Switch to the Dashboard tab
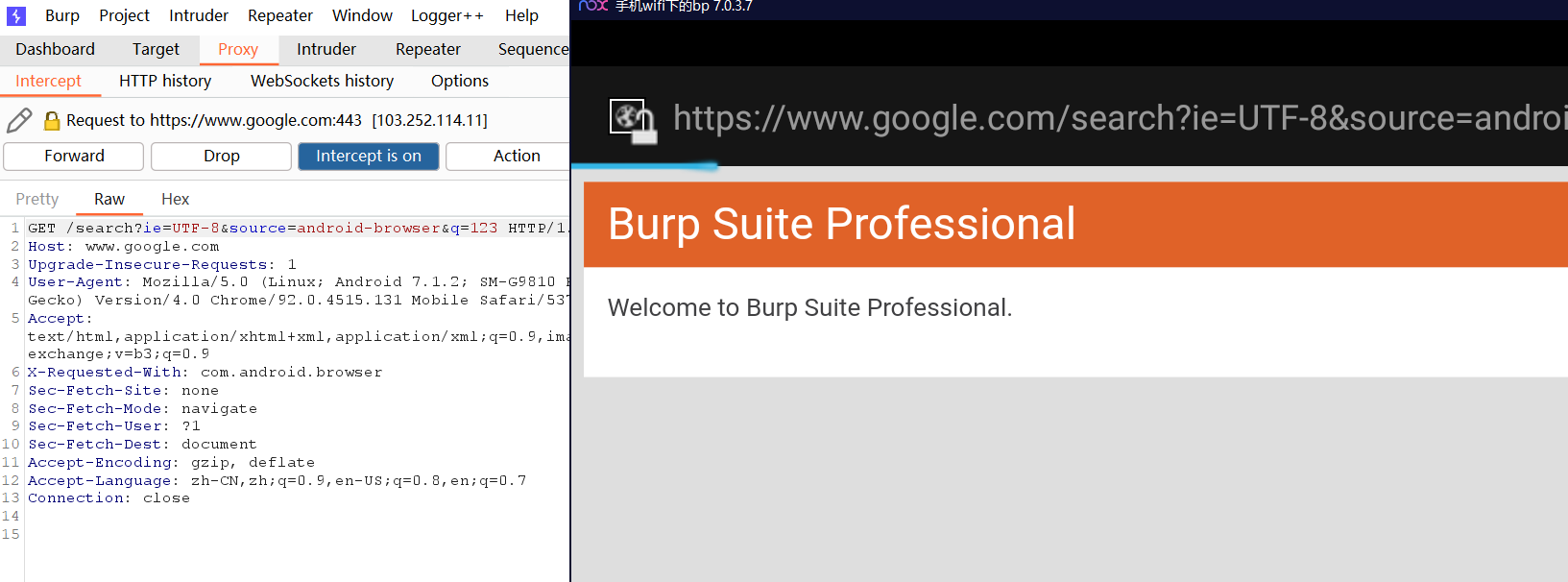This screenshot has width=1568, height=582. 56,50
